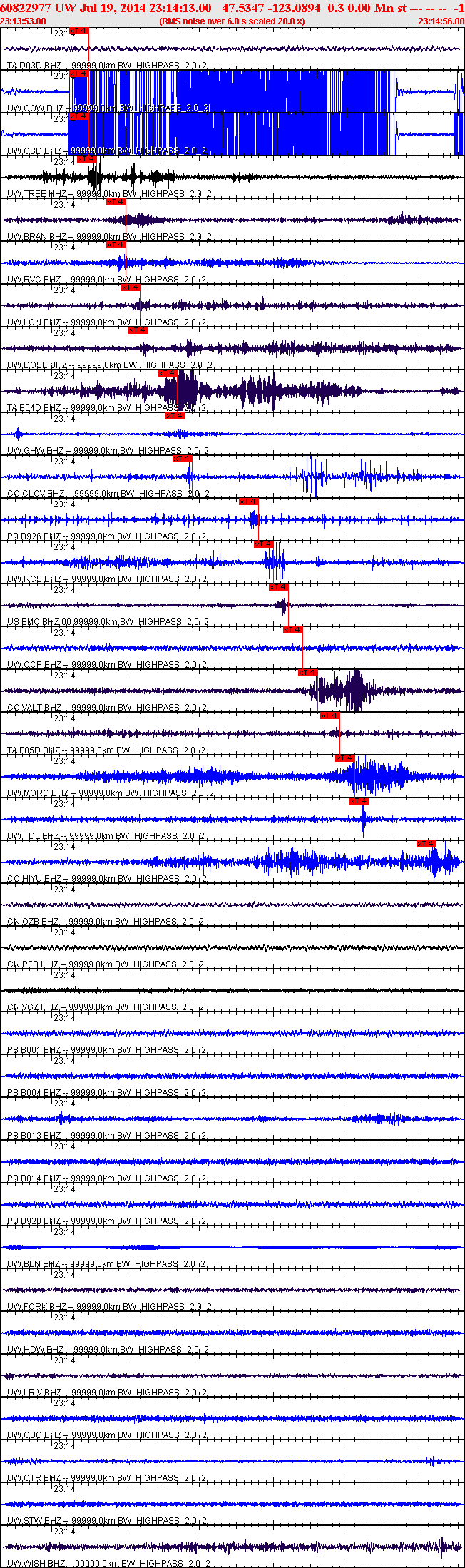Select the UW.OTR EHZ station label

pyautogui.click(x=34, y=1478)
